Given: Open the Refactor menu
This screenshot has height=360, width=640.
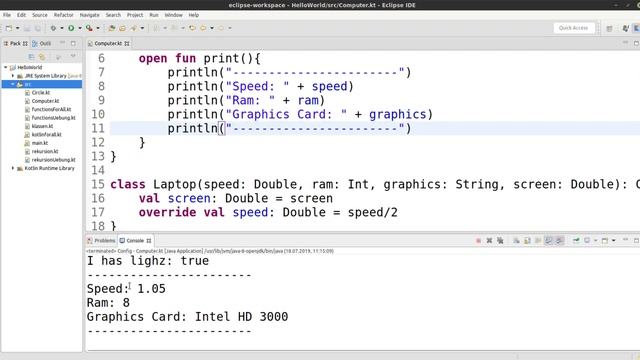Looking at the screenshot, I should pos(64,15).
